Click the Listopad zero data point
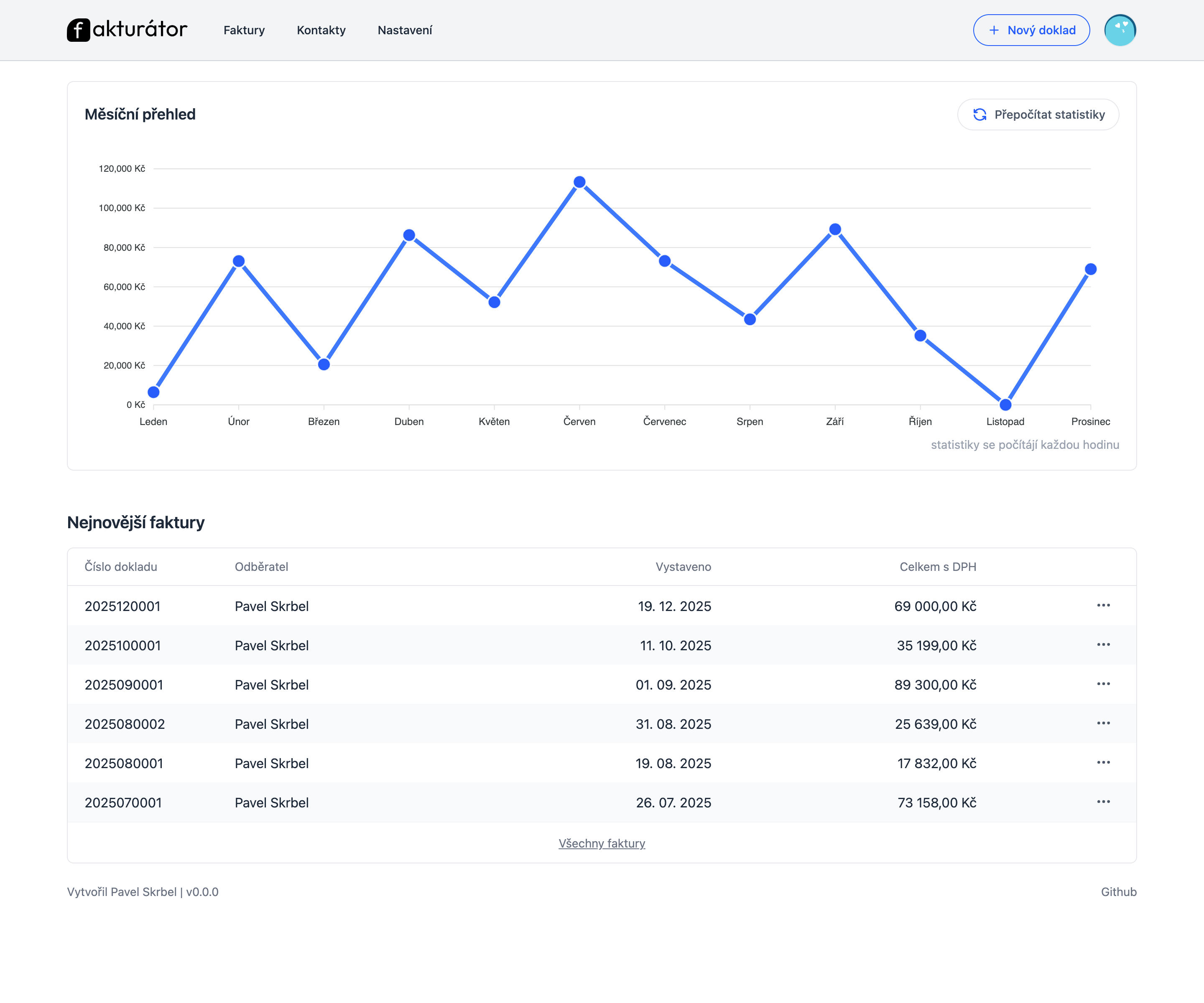 click(1005, 405)
